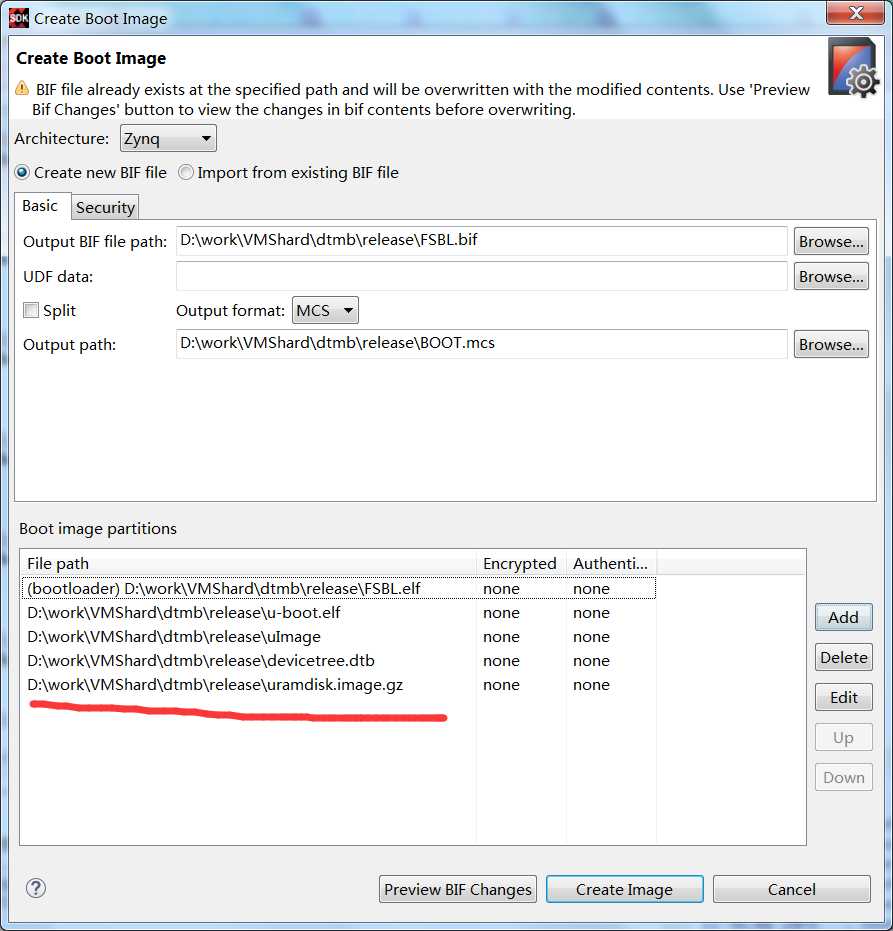Enable the Split checkbox
893x931 pixels.
tap(31, 310)
